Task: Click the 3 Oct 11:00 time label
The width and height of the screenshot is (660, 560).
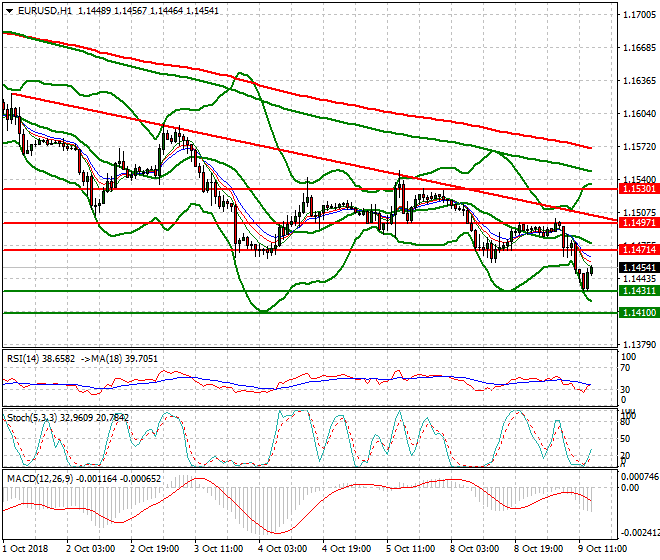Action: click(218, 549)
